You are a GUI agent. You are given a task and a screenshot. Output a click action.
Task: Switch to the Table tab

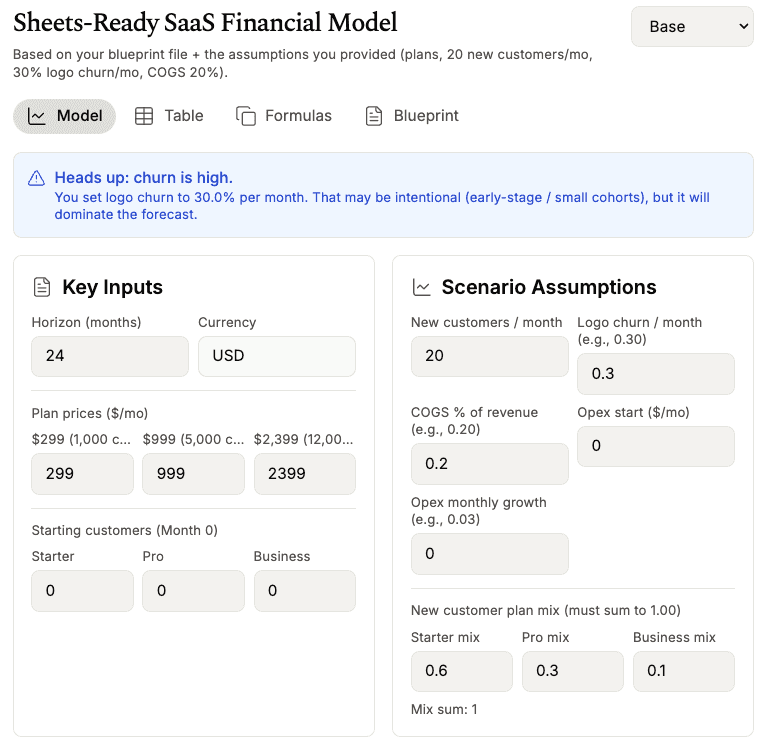coord(184,116)
